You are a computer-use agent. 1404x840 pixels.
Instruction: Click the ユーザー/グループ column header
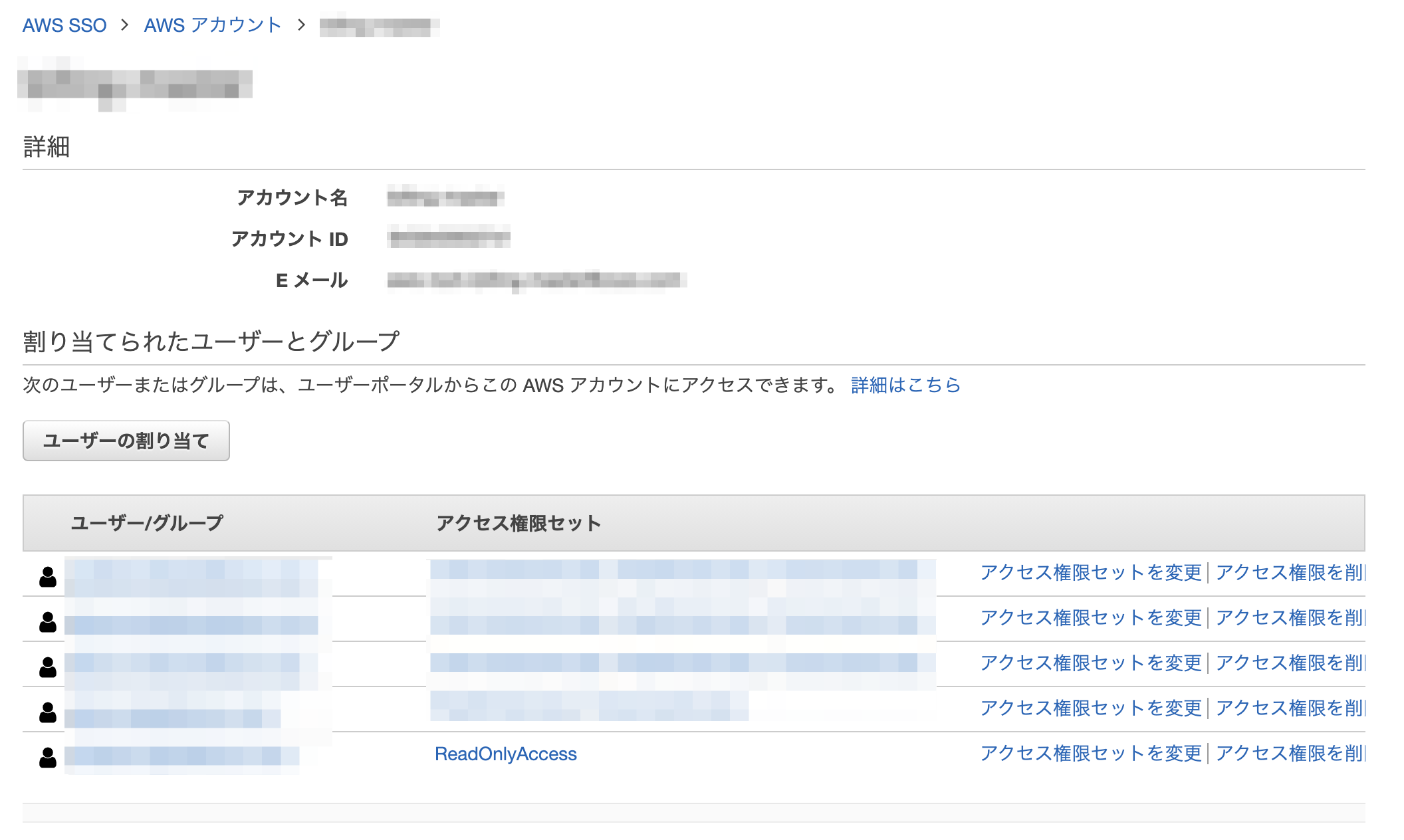147,523
